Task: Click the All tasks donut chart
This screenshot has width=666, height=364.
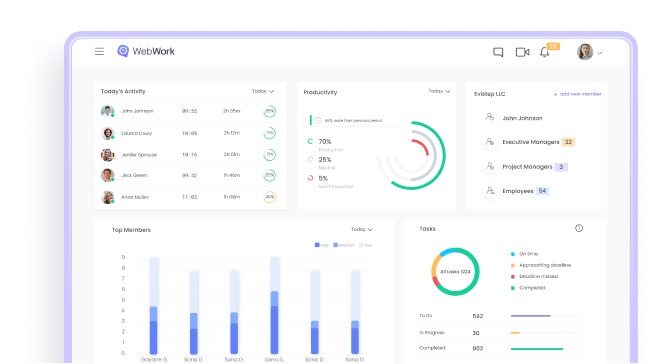Action: [455, 272]
